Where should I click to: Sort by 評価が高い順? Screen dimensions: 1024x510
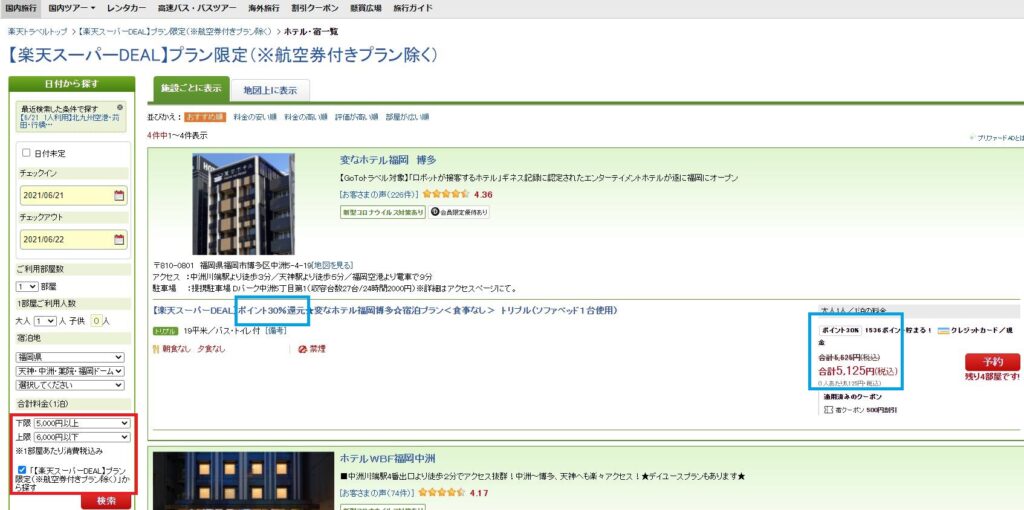[x=357, y=118]
